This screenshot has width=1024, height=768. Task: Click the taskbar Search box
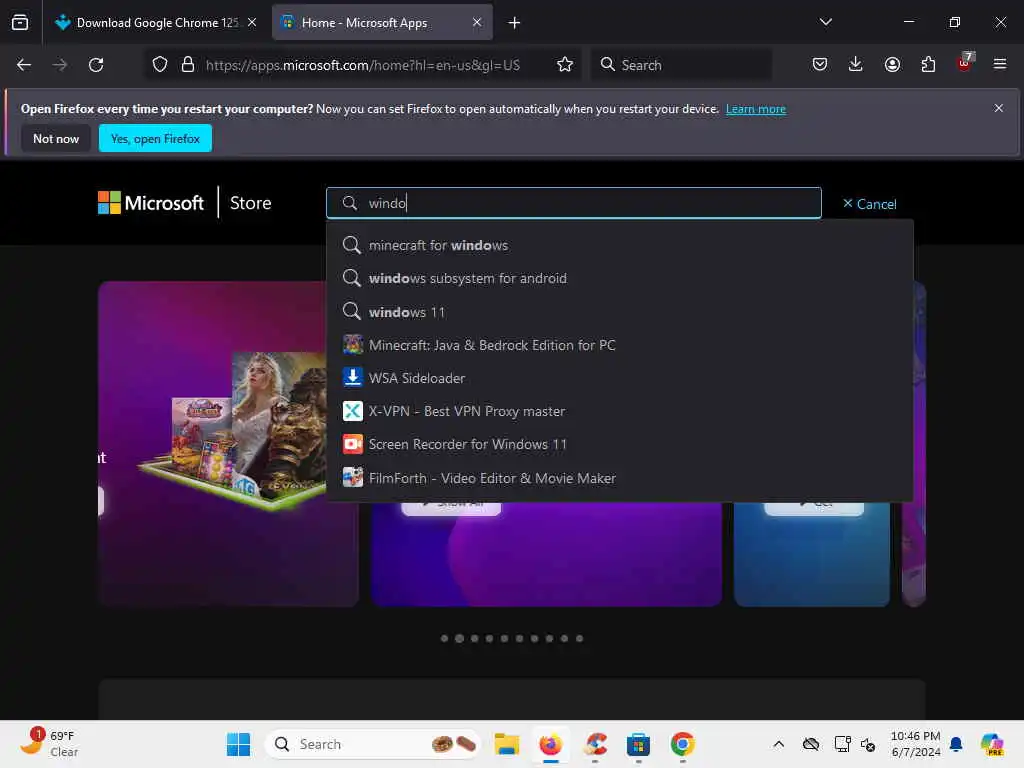(x=373, y=744)
